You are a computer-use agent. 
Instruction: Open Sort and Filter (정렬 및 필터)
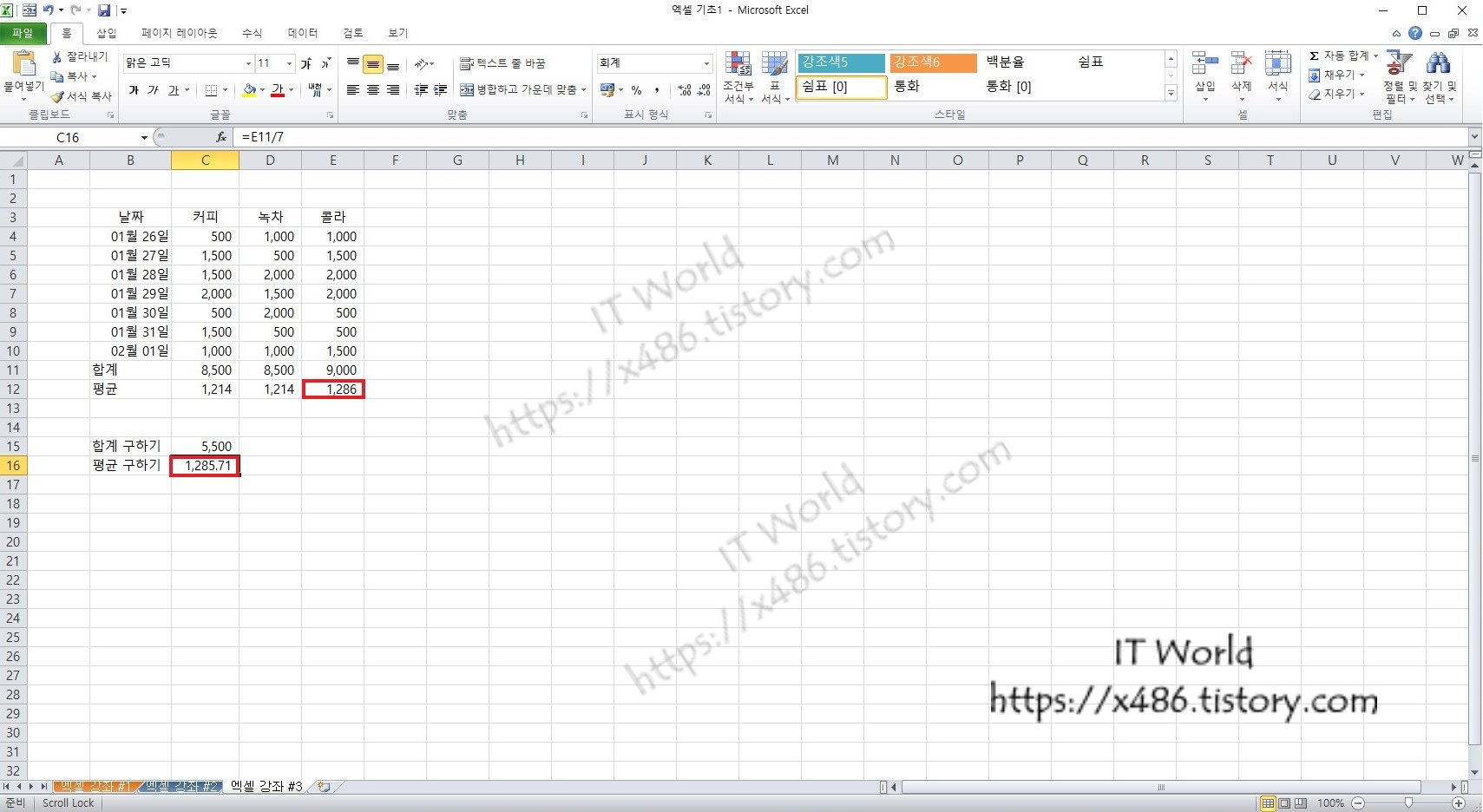pos(1399,76)
